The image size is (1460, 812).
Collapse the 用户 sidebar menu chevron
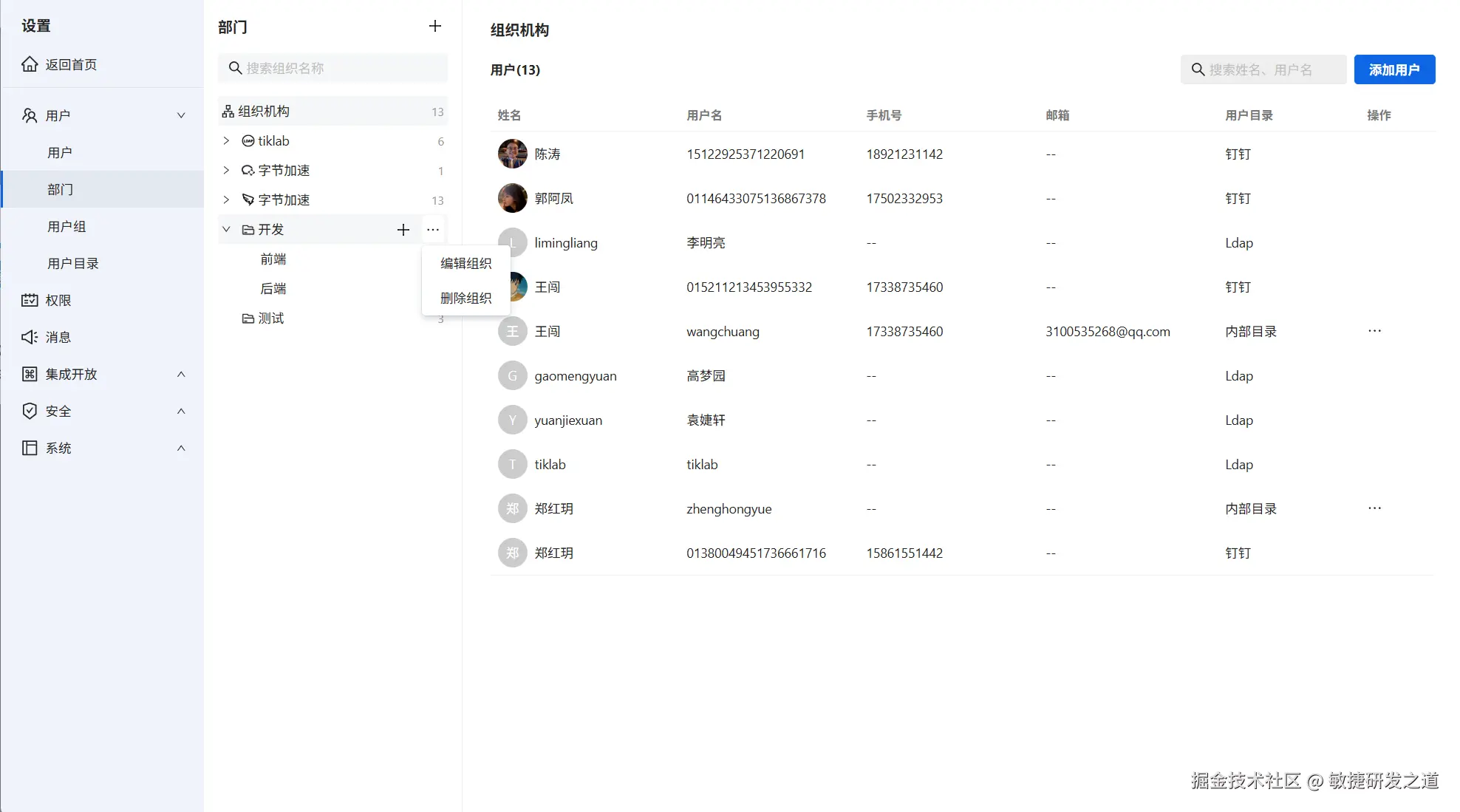(x=181, y=115)
